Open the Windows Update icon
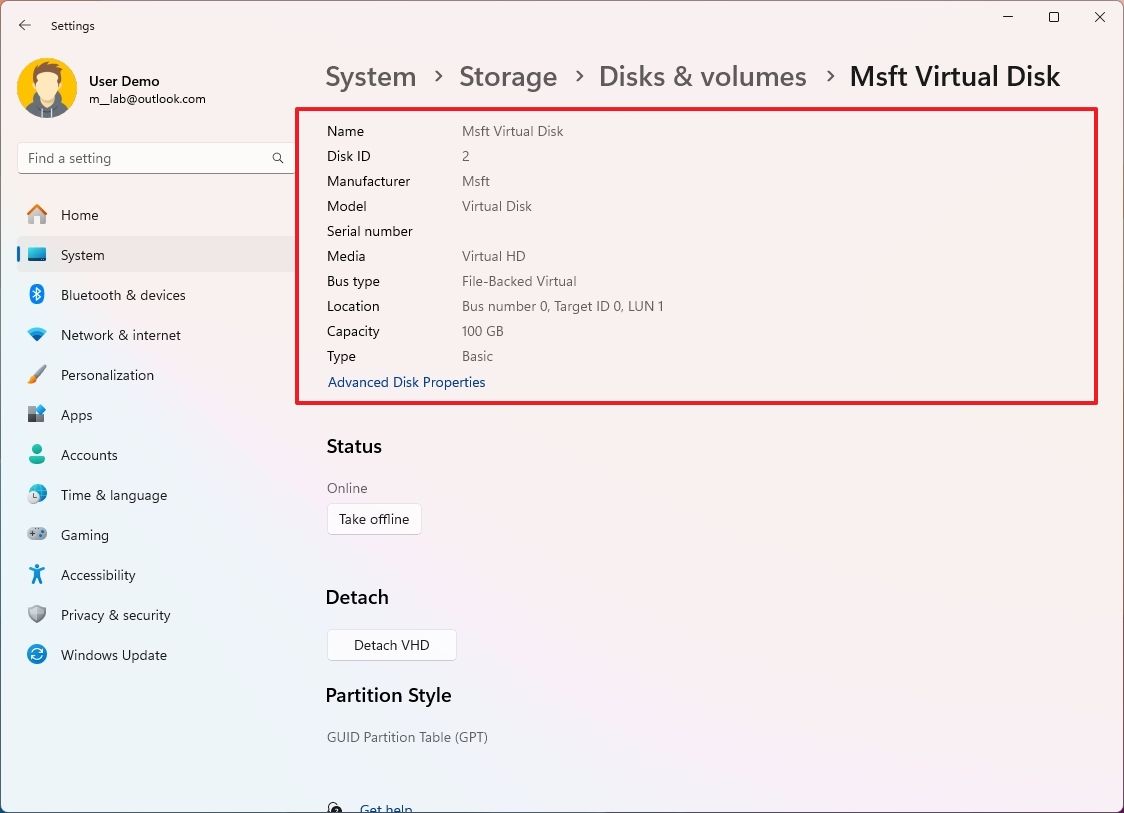The height and width of the screenshot is (813, 1124). pyautogui.click(x=36, y=655)
